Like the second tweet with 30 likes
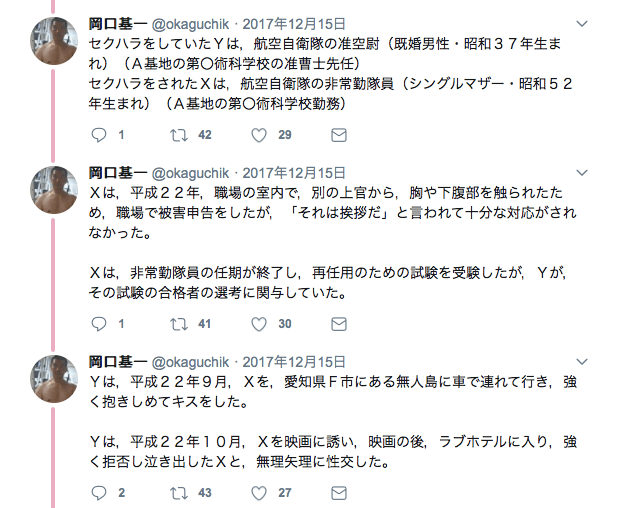 [258, 324]
